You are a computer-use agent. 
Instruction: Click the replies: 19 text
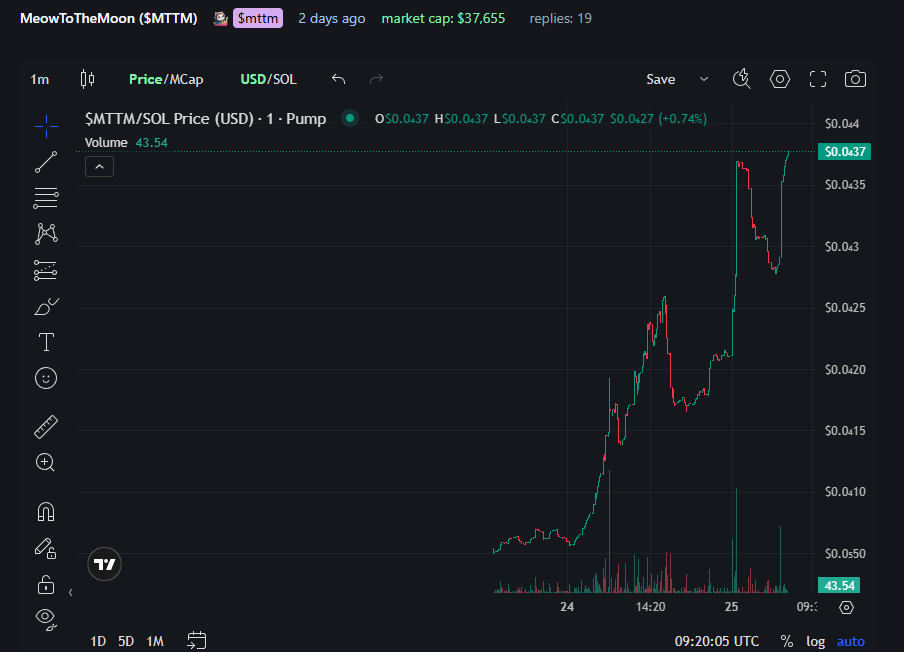[x=560, y=18]
